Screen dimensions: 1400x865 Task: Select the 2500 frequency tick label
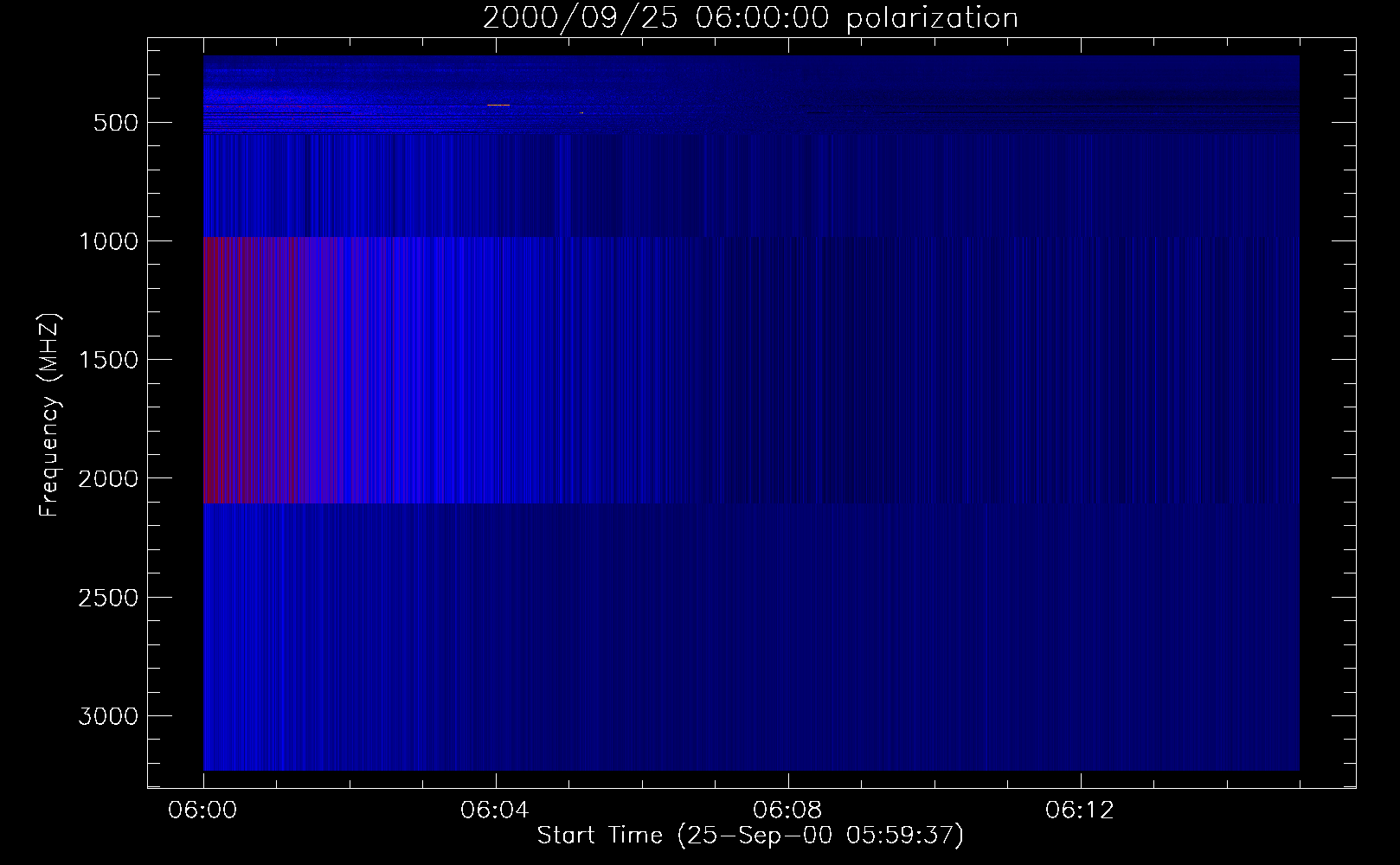tap(108, 598)
